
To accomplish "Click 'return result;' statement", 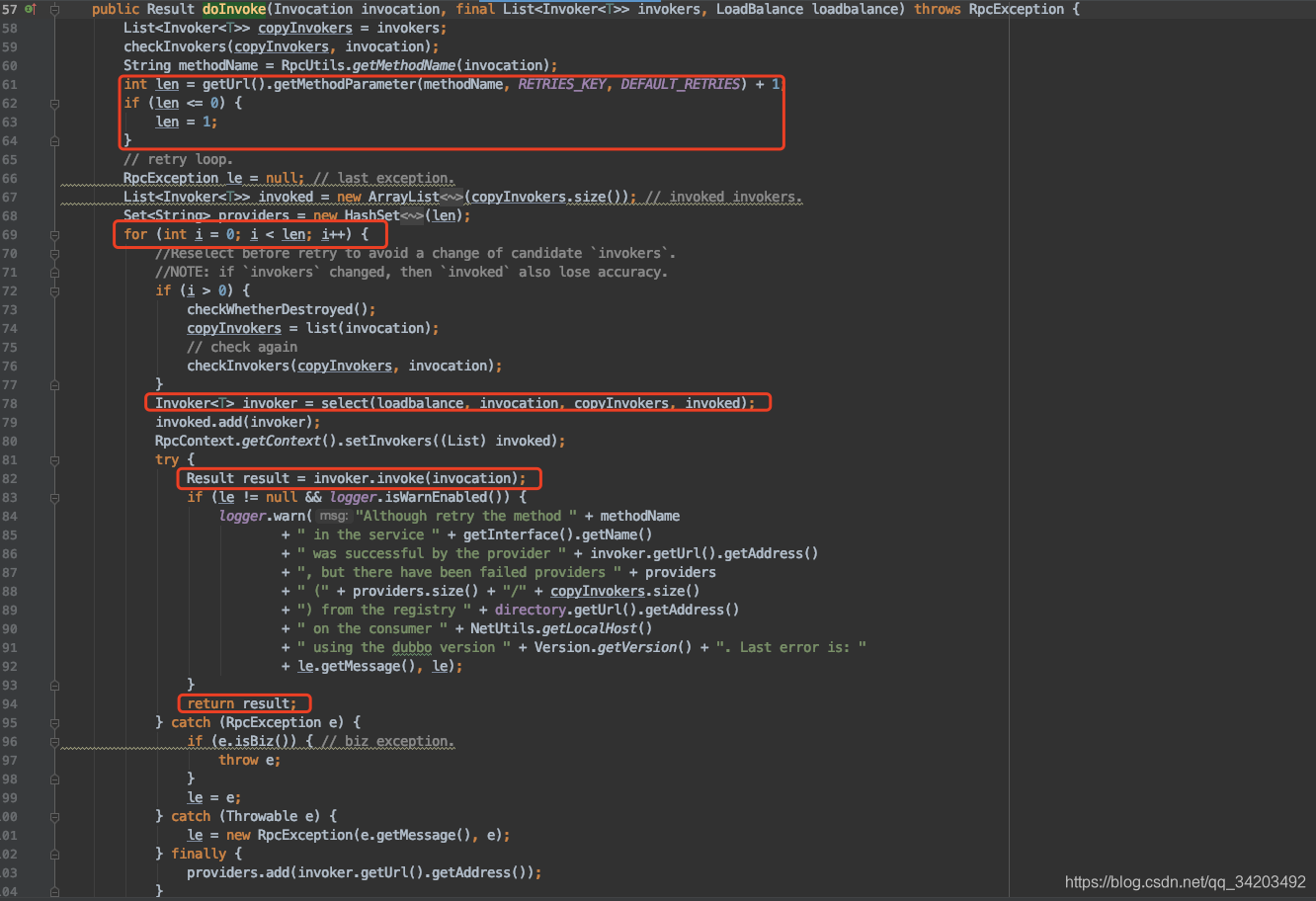I will 242,703.
